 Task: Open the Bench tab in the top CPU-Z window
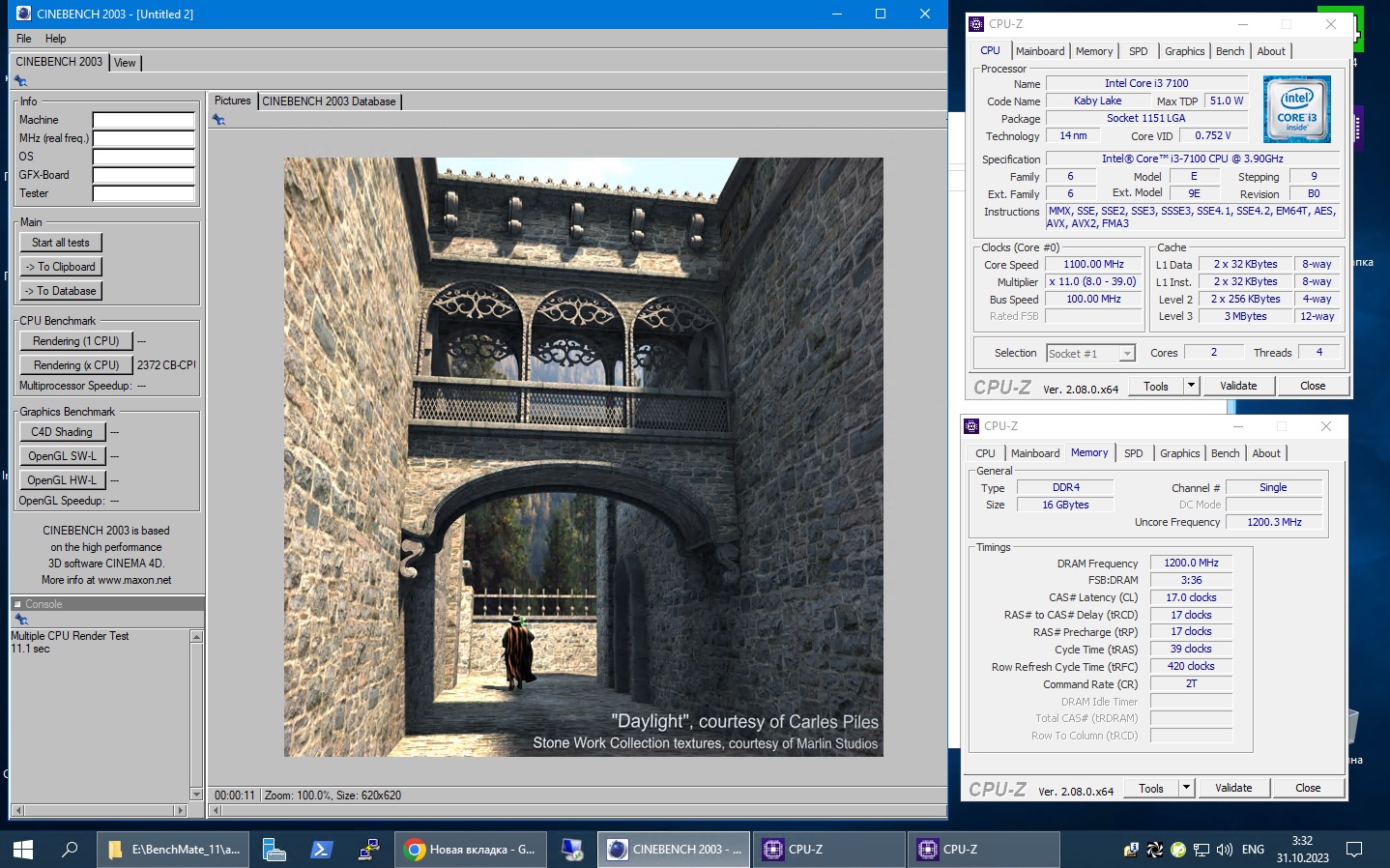[1231, 51]
